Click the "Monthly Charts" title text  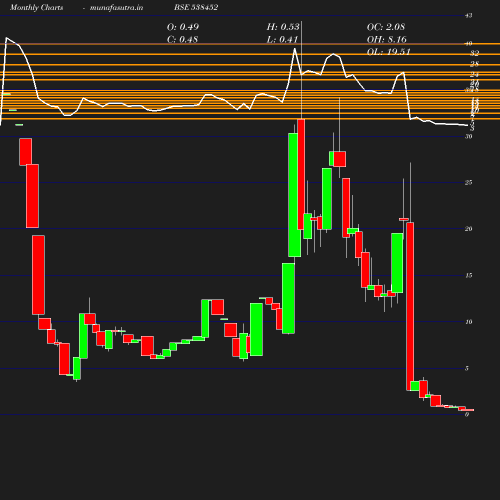tap(36, 7)
